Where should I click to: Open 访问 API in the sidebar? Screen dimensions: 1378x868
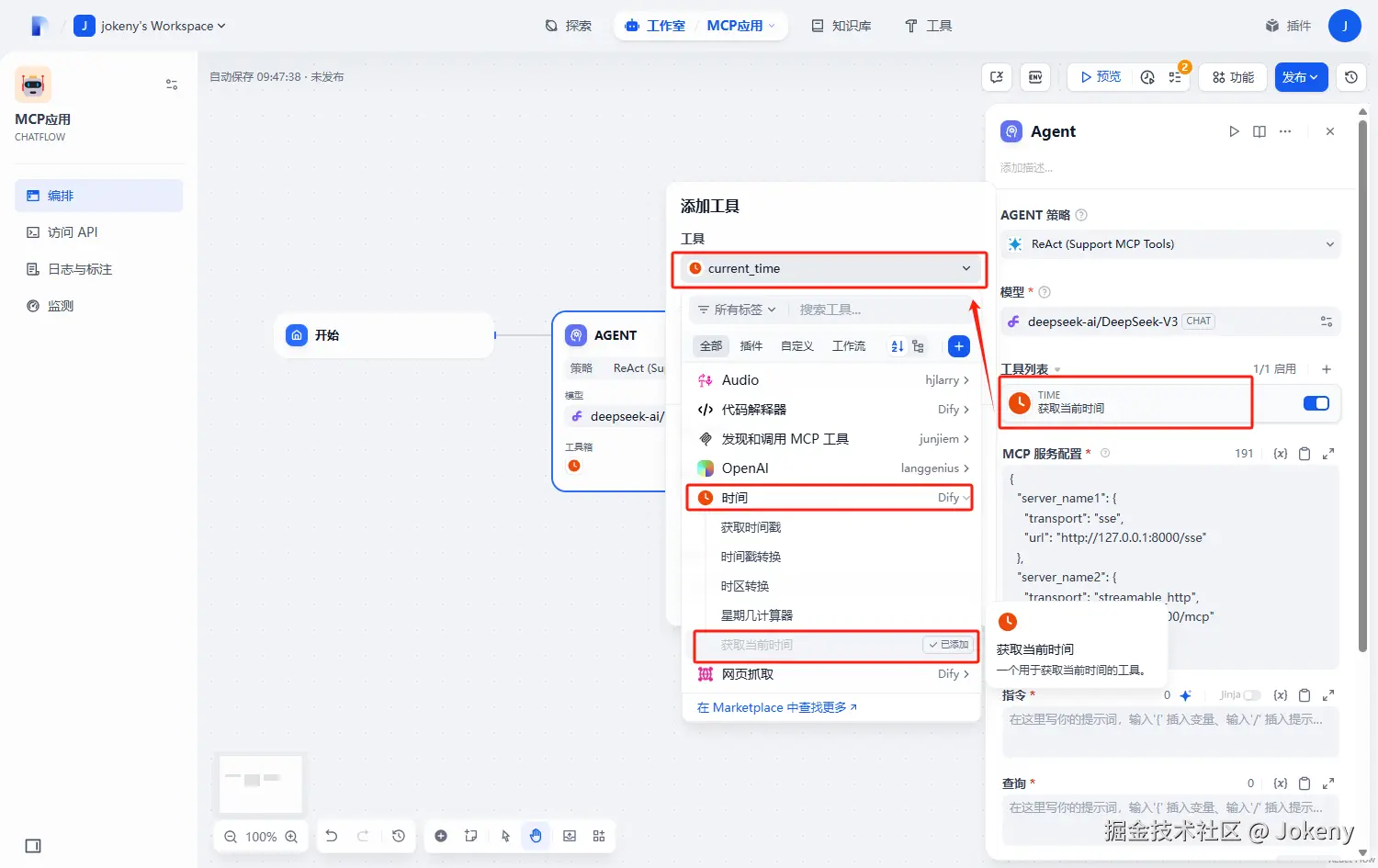[x=99, y=232]
